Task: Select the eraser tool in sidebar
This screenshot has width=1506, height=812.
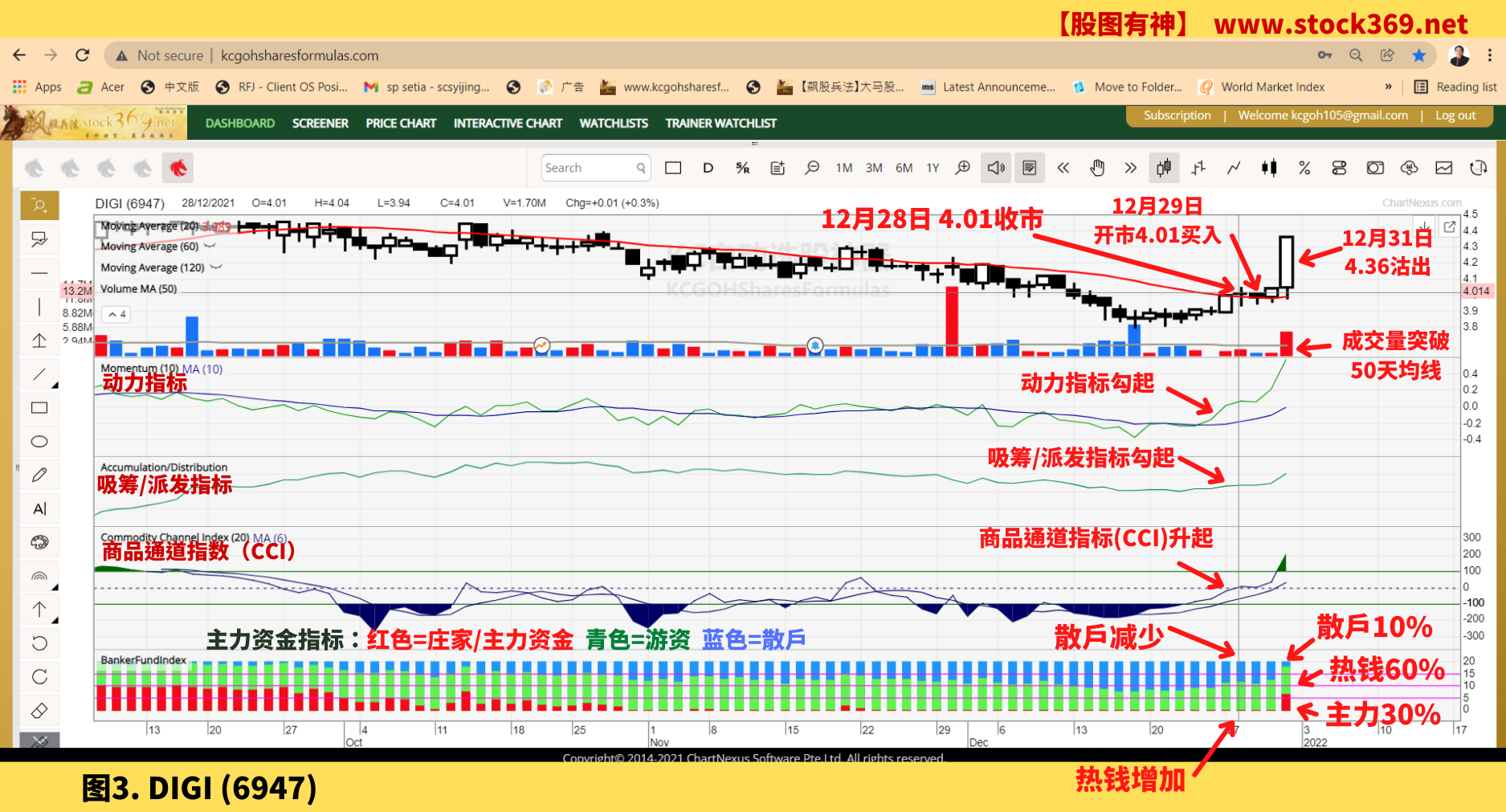Action: point(39,711)
